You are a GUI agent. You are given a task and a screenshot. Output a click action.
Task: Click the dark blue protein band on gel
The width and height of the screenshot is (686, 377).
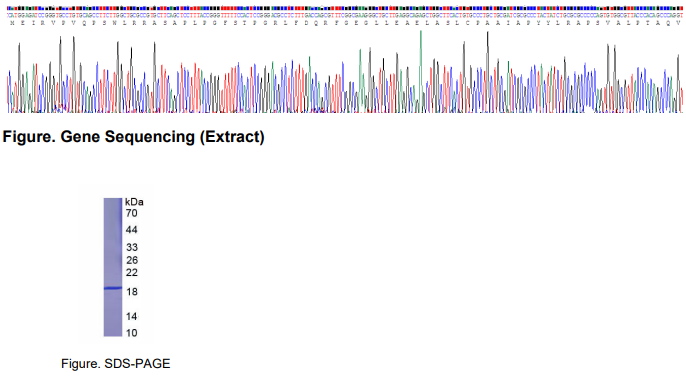[113, 288]
